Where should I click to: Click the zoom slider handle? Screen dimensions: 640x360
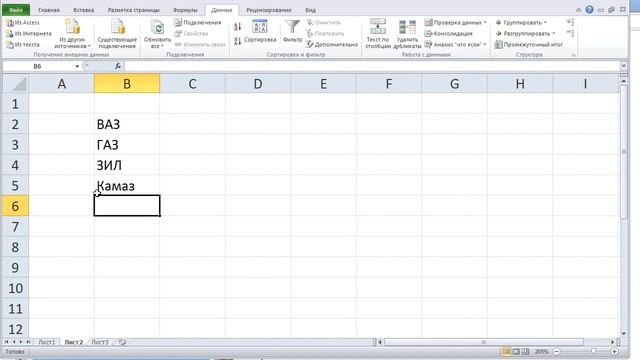point(593,351)
